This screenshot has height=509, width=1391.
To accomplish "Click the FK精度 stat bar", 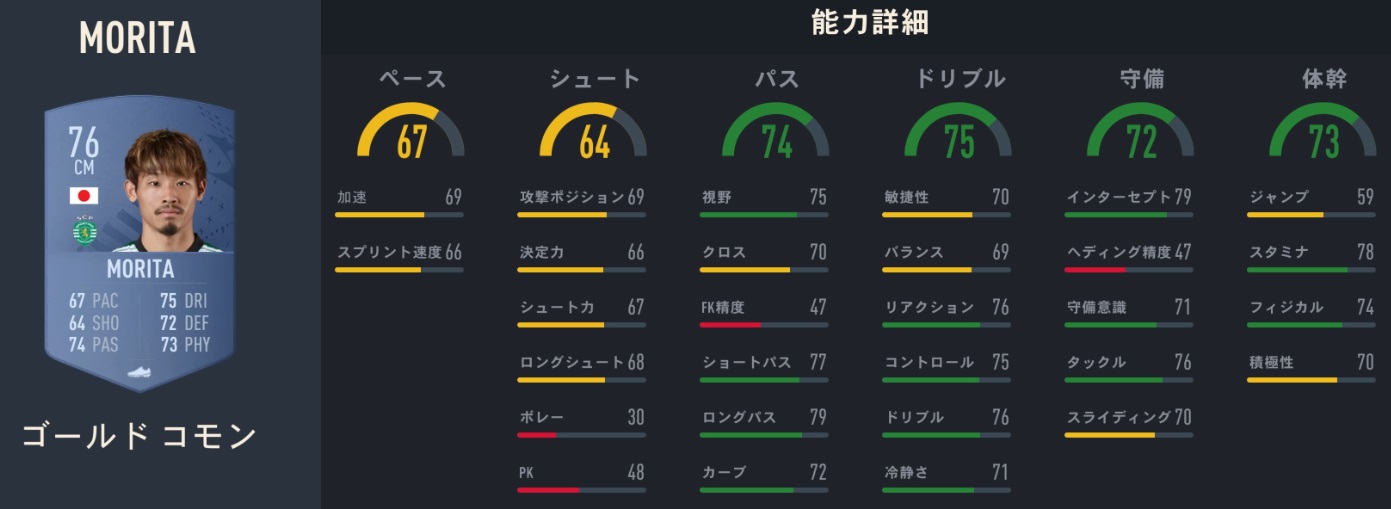I will pos(764,324).
